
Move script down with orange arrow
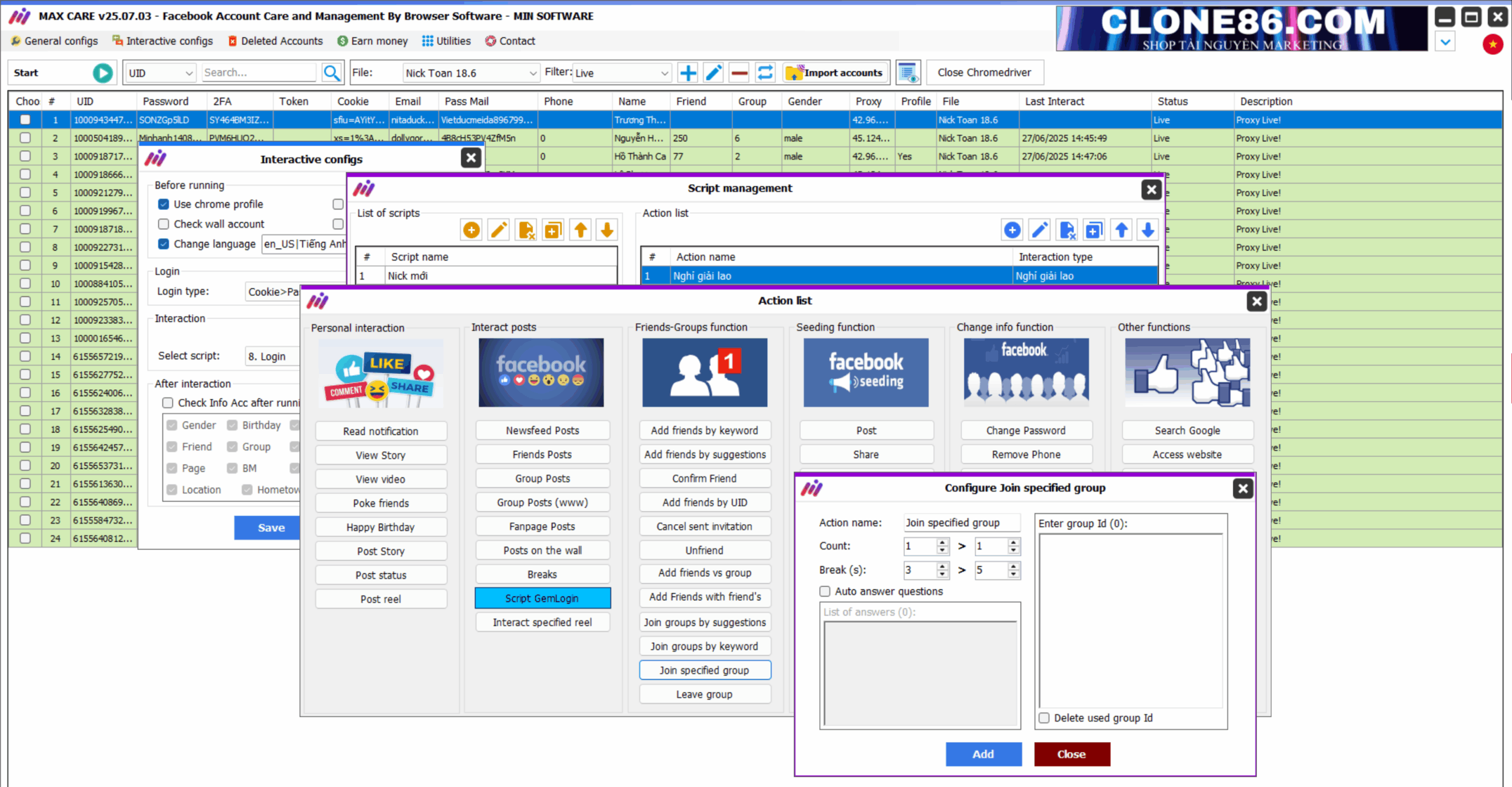pyautogui.click(x=607, y=230)
